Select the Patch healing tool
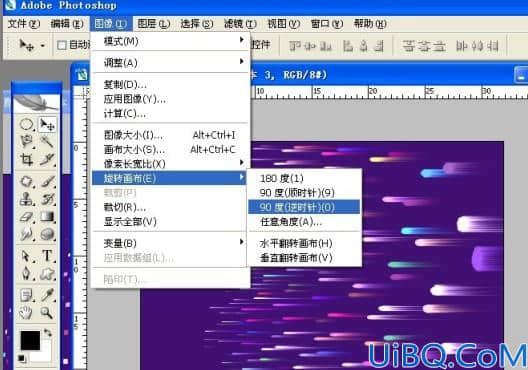The width and height of the screenshot is (528, 370). coord(26,181)
